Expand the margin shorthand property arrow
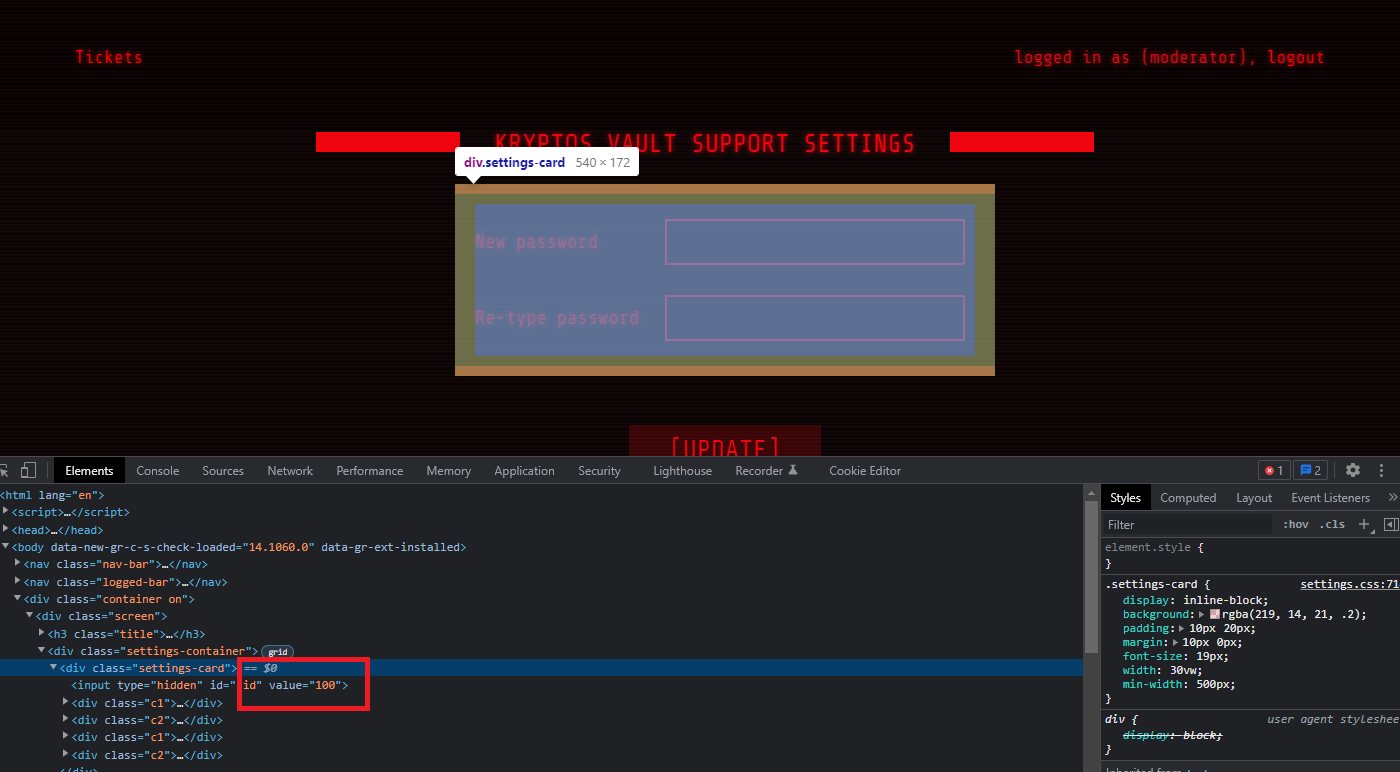Screen dimensions: 1400x772 (1175, 642)
